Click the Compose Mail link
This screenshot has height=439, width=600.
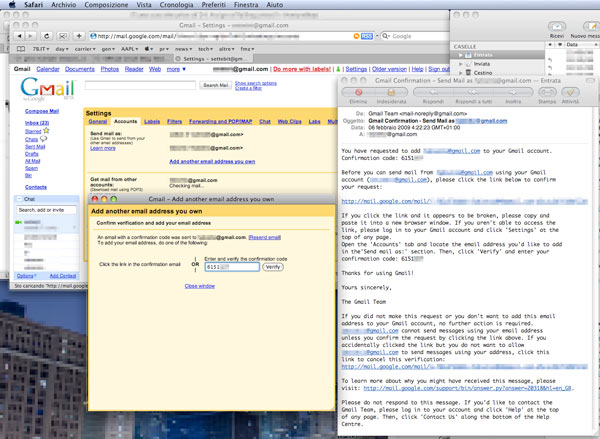[42, 111]
